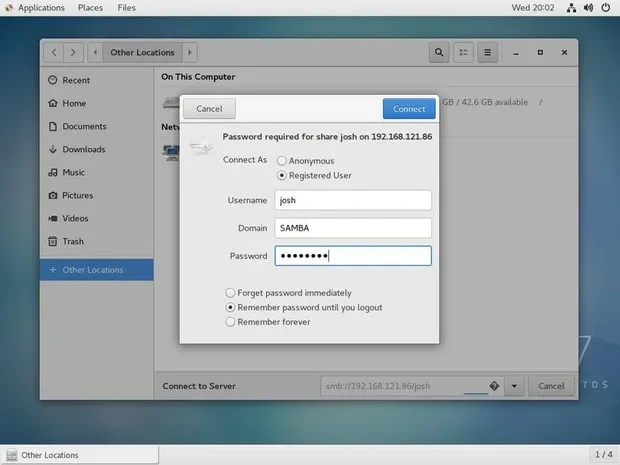This screenshot has width=620, height=465.
Task: Click the volume speaker icon
Action: [588, 8]
